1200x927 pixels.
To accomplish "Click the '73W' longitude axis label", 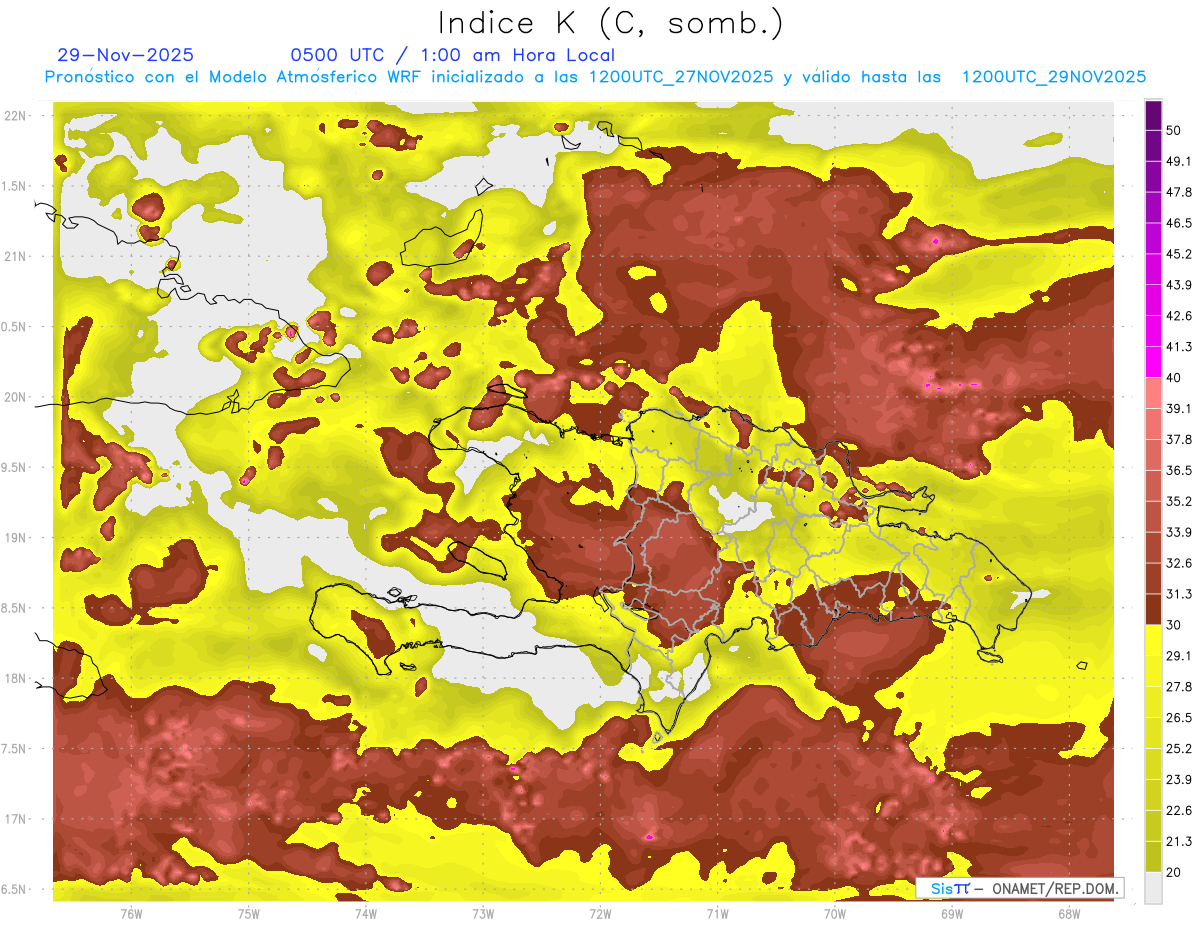I will [x=483, y=913].
